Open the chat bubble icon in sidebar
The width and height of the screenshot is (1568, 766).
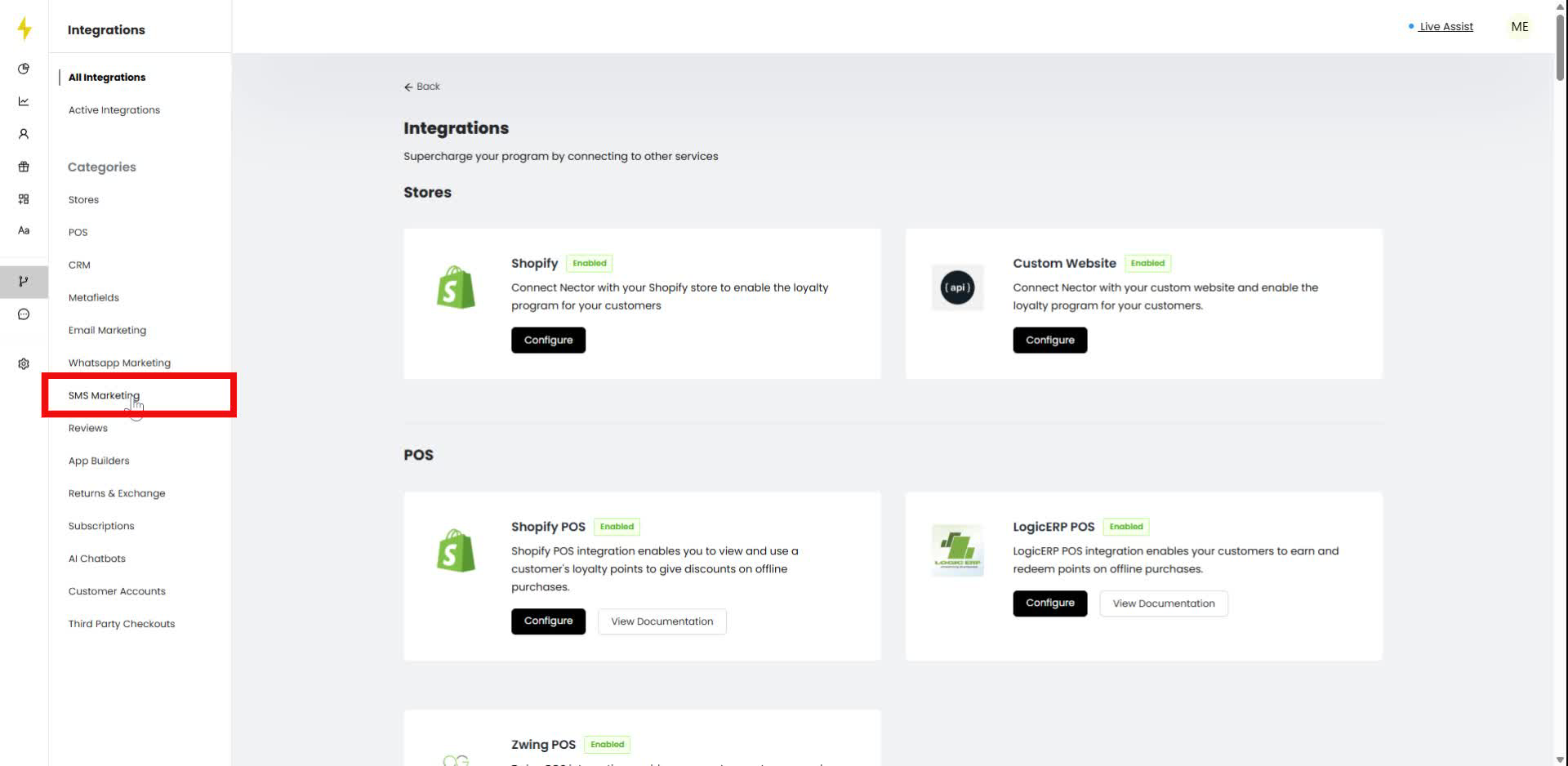click(24, 314)
